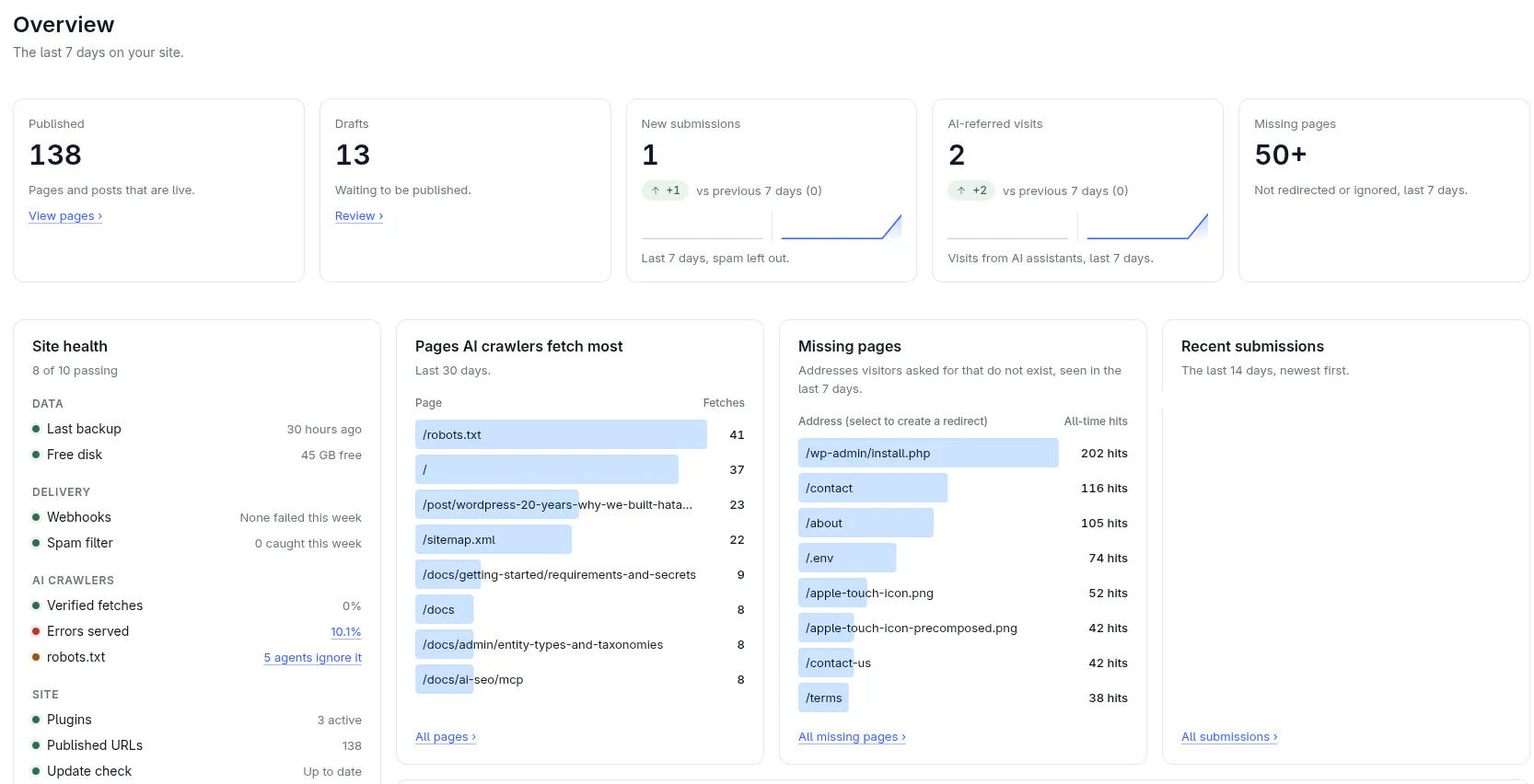Click the +1 change badge on New submissions
The image size is (1534, 784).
[x=665, y=190]
